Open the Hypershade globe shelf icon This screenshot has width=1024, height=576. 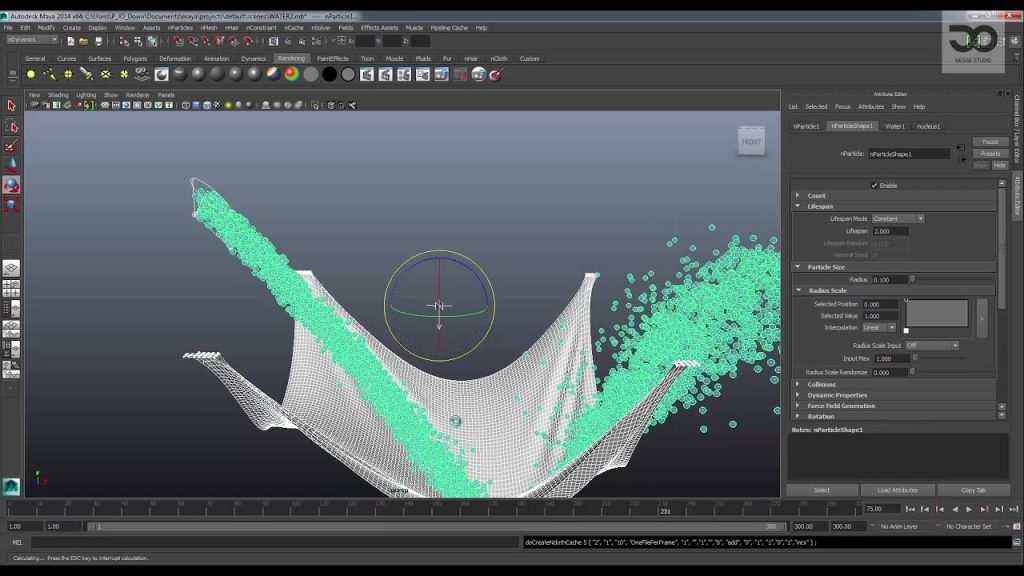pyautogui.click(x=479, y=74)
